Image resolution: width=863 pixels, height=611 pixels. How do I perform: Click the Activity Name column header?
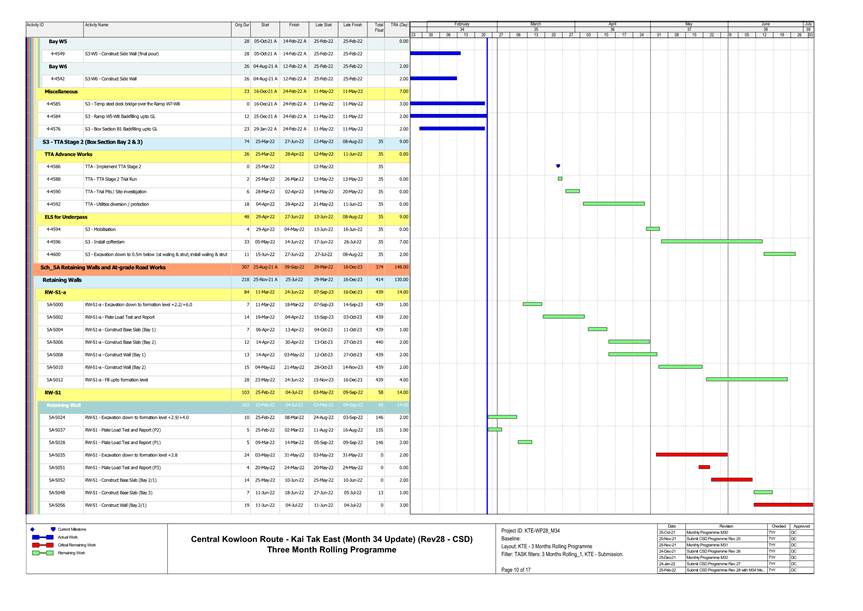97,24
